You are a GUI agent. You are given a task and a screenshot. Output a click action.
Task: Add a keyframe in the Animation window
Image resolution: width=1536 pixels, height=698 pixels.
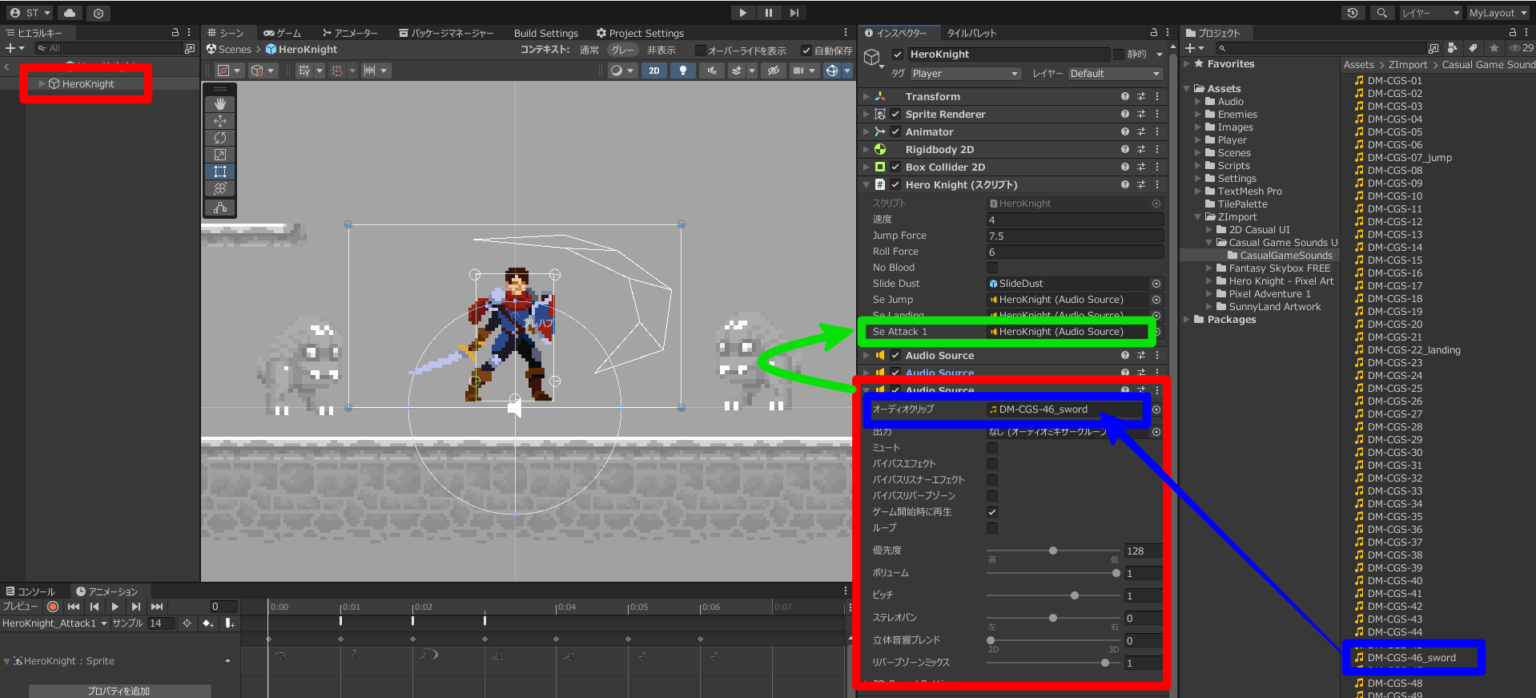(208, 623)
